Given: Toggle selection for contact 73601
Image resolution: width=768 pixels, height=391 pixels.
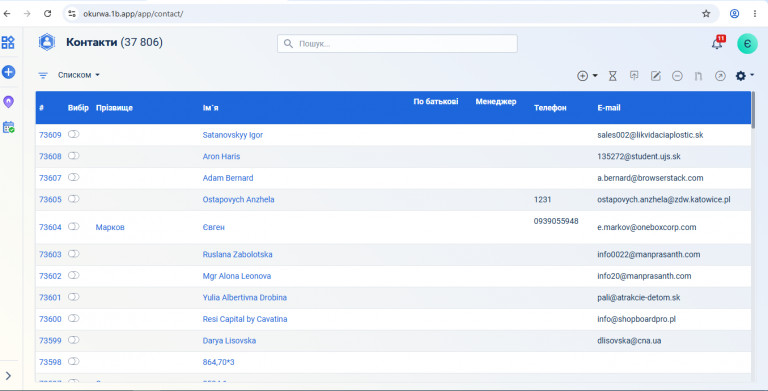Looking at the screenshot, I should coord(73,297).
